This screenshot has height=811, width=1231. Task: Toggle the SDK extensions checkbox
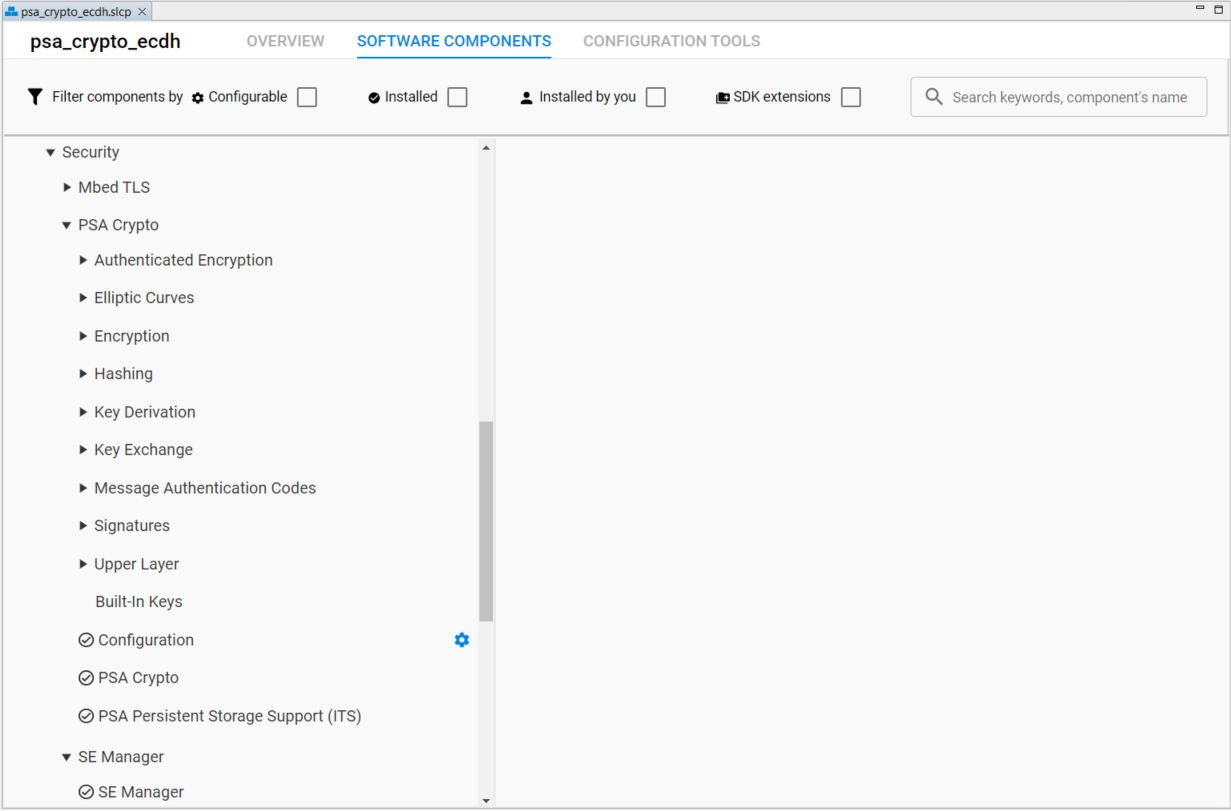[x=850, y=96]
